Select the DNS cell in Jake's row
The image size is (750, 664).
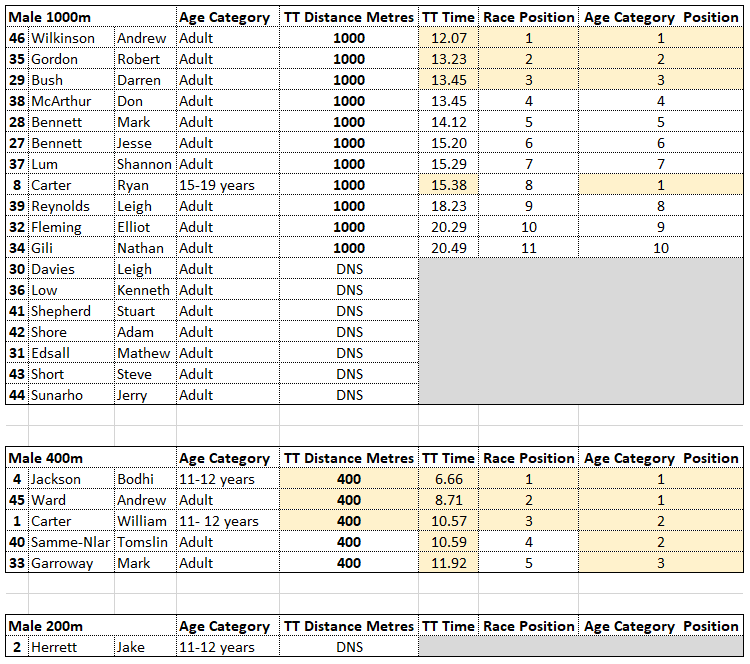tap(349, 647)
